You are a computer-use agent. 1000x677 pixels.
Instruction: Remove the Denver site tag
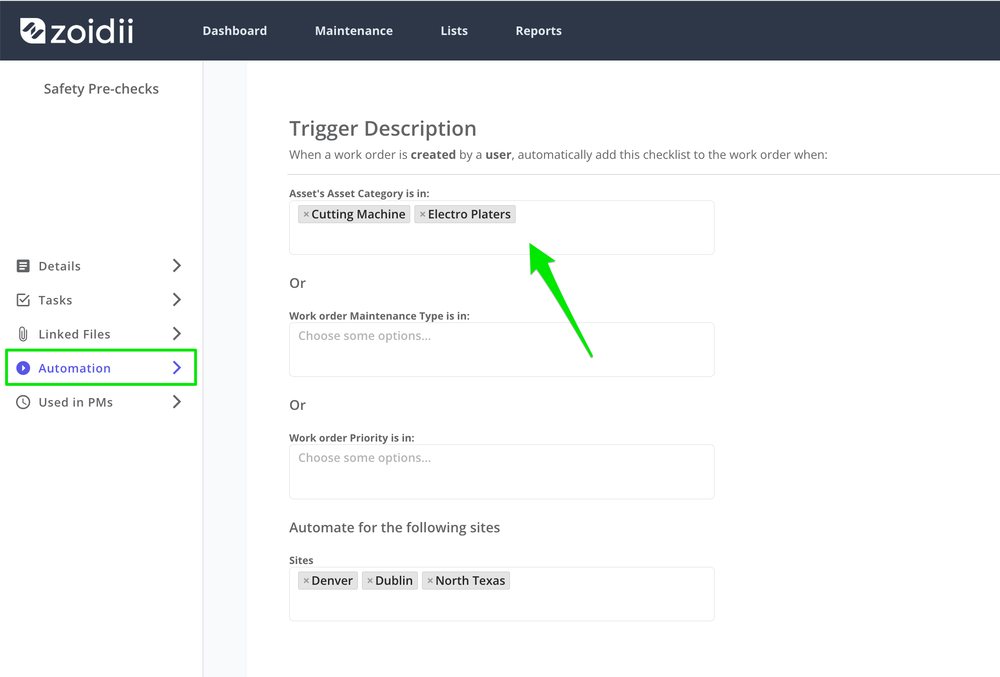(306, 581)
